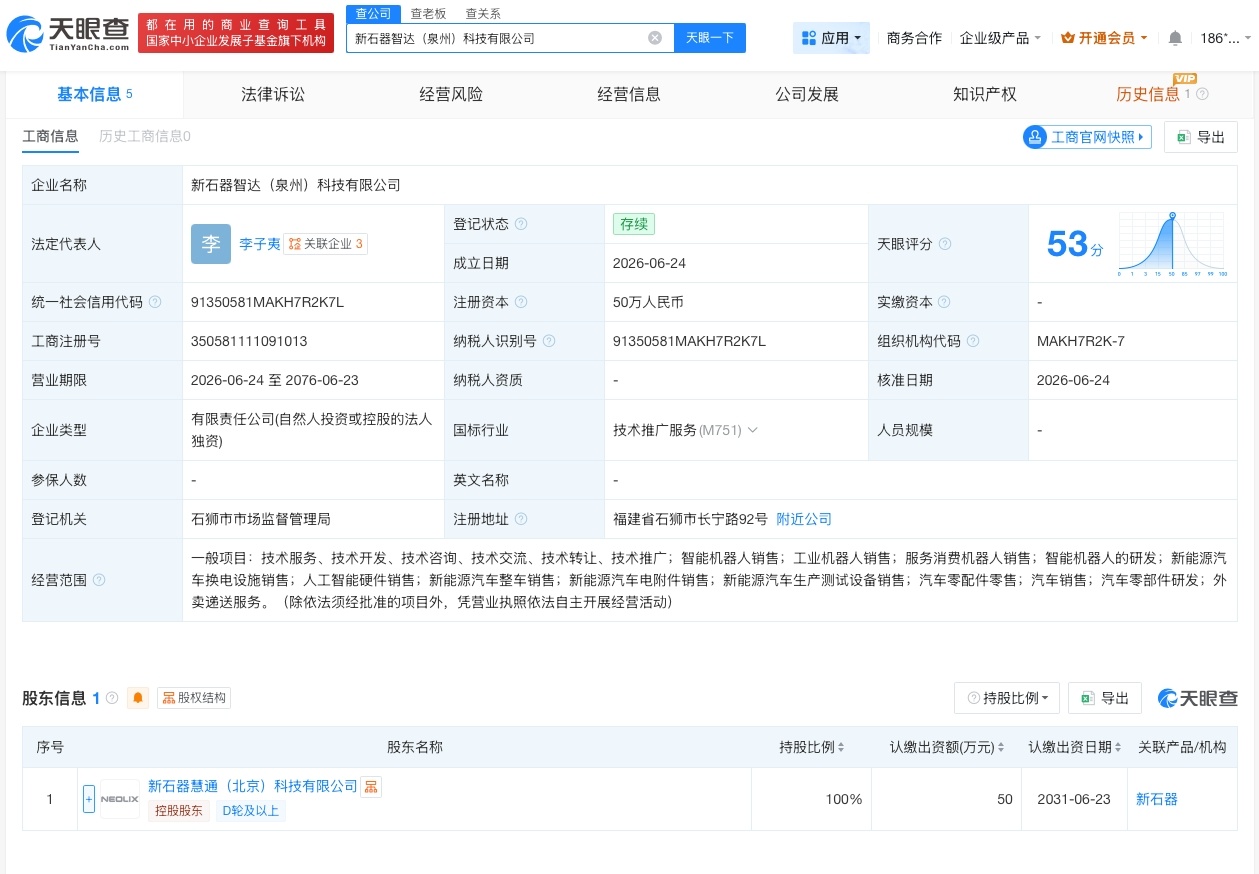Image resolution: width=1259 pixels, height=874 pixels.
Task: Open 附近公司 link
Action: pos(804,519)
